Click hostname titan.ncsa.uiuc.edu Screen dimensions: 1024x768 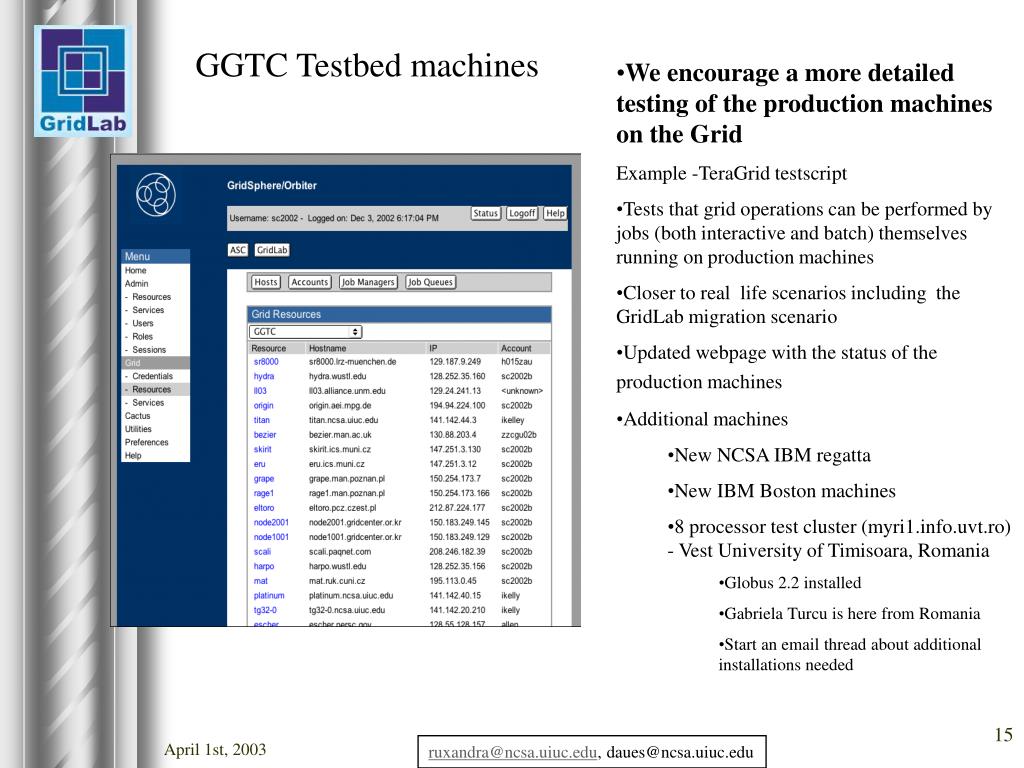point(343,420)
